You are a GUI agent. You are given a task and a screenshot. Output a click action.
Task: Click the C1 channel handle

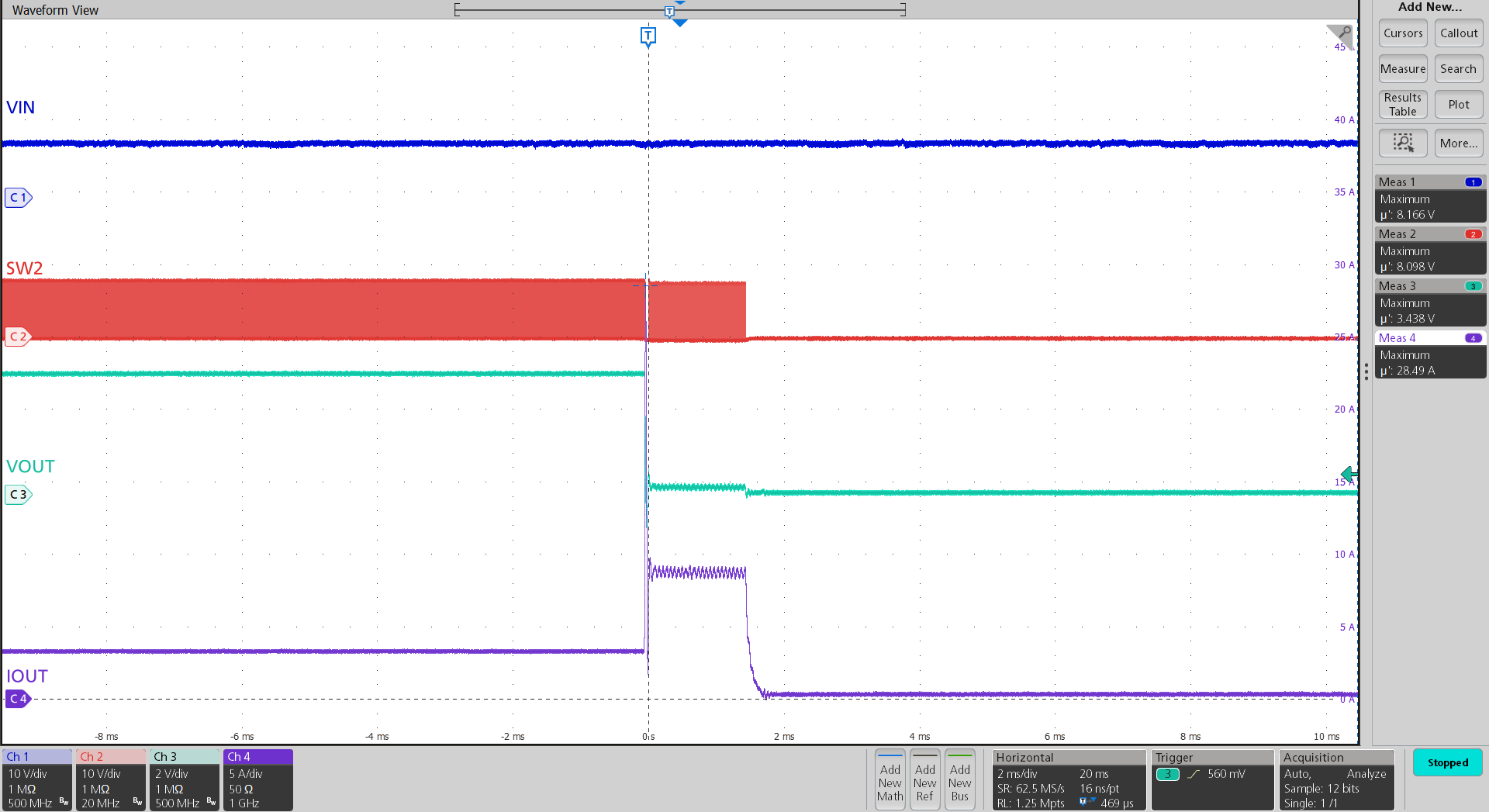[x=18, y=198]
